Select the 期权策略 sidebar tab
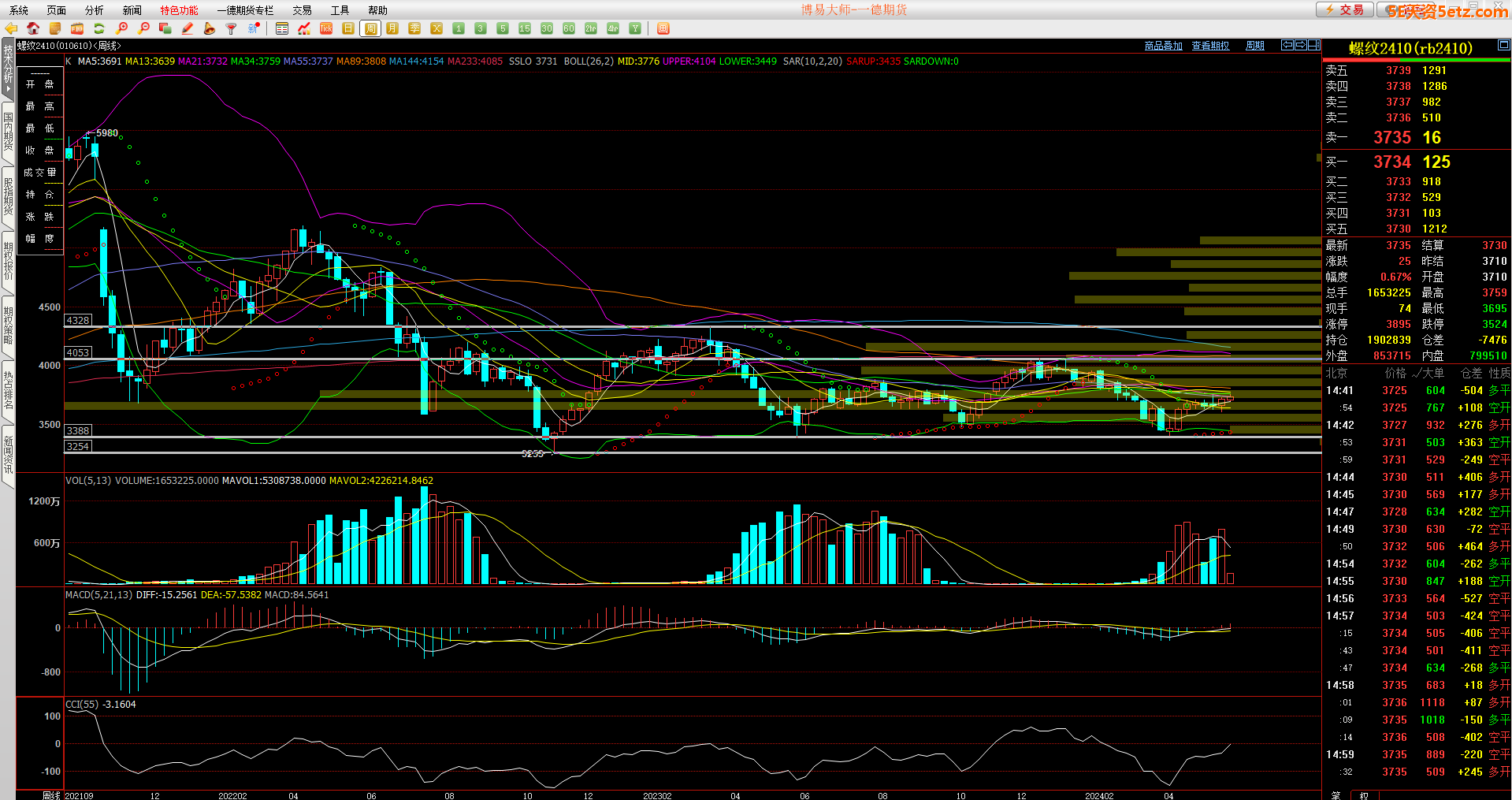 pos(8,326)
